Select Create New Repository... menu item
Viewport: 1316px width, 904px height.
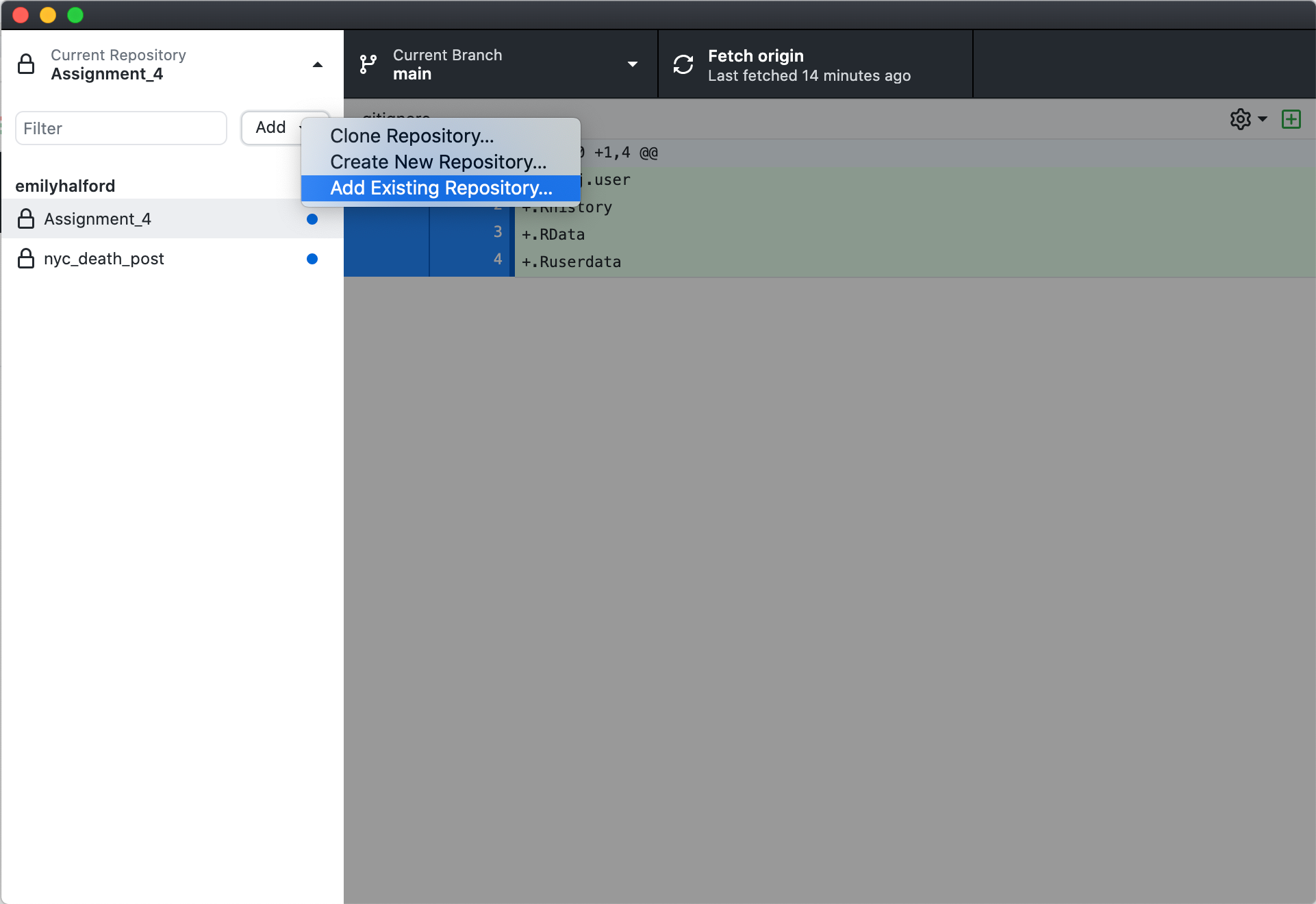click(438, 162)
